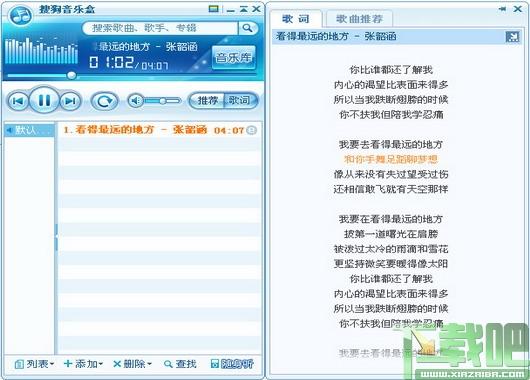Close the lyrics panel
This screenshot has width=530, height=380.
click(517, 9)
